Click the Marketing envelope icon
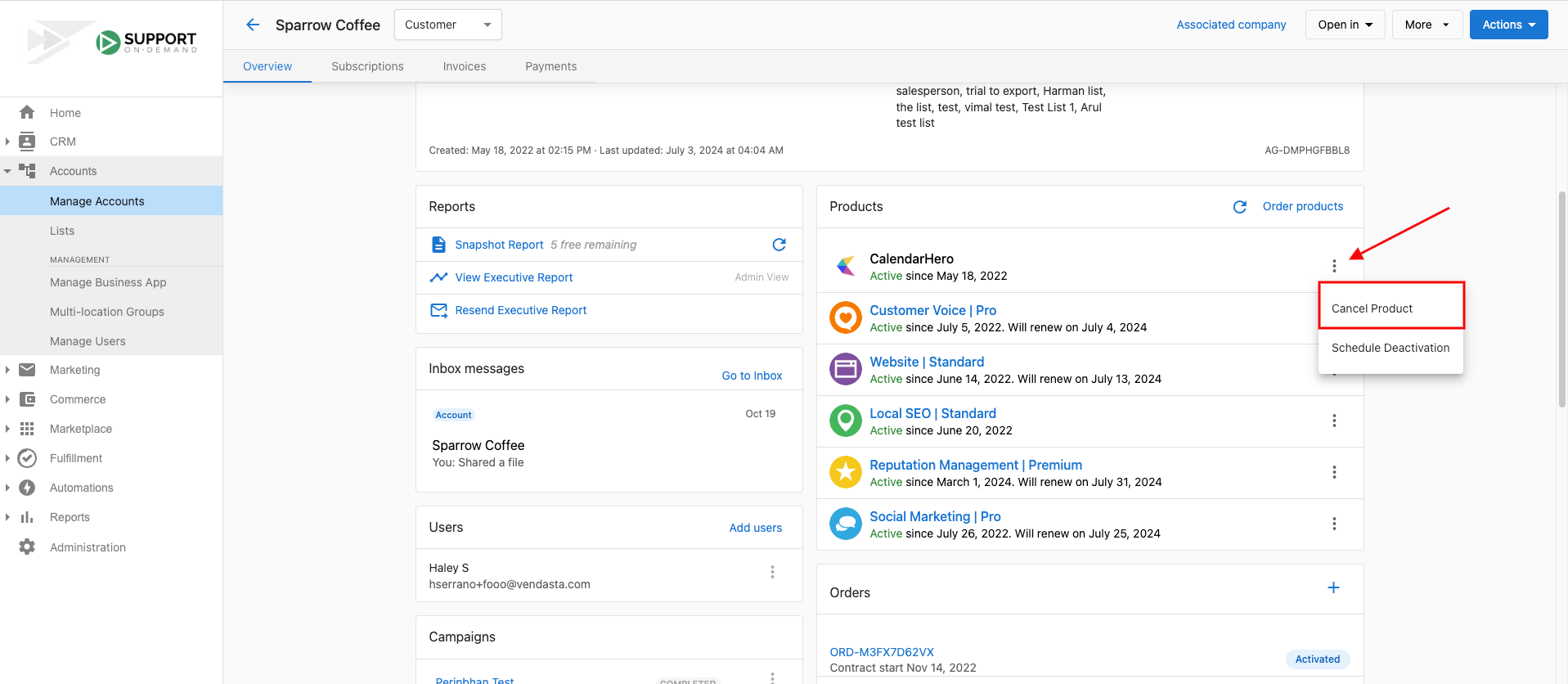Image resolution: width=1568 pixels, height=684 pixels. tap(27, 370)
